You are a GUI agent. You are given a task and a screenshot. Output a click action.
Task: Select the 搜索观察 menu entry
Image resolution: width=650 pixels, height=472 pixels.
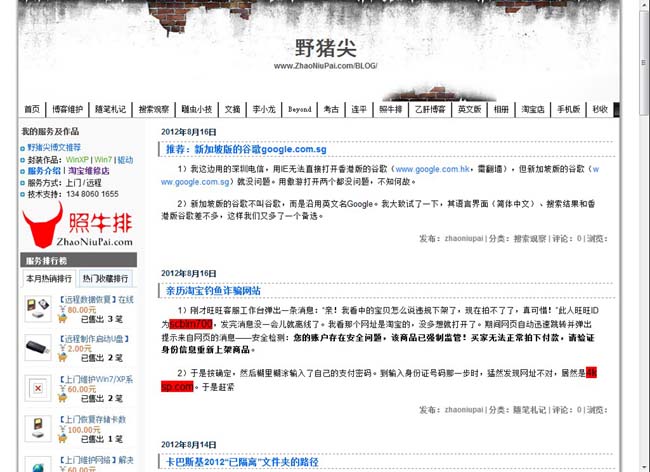[153, 109]
